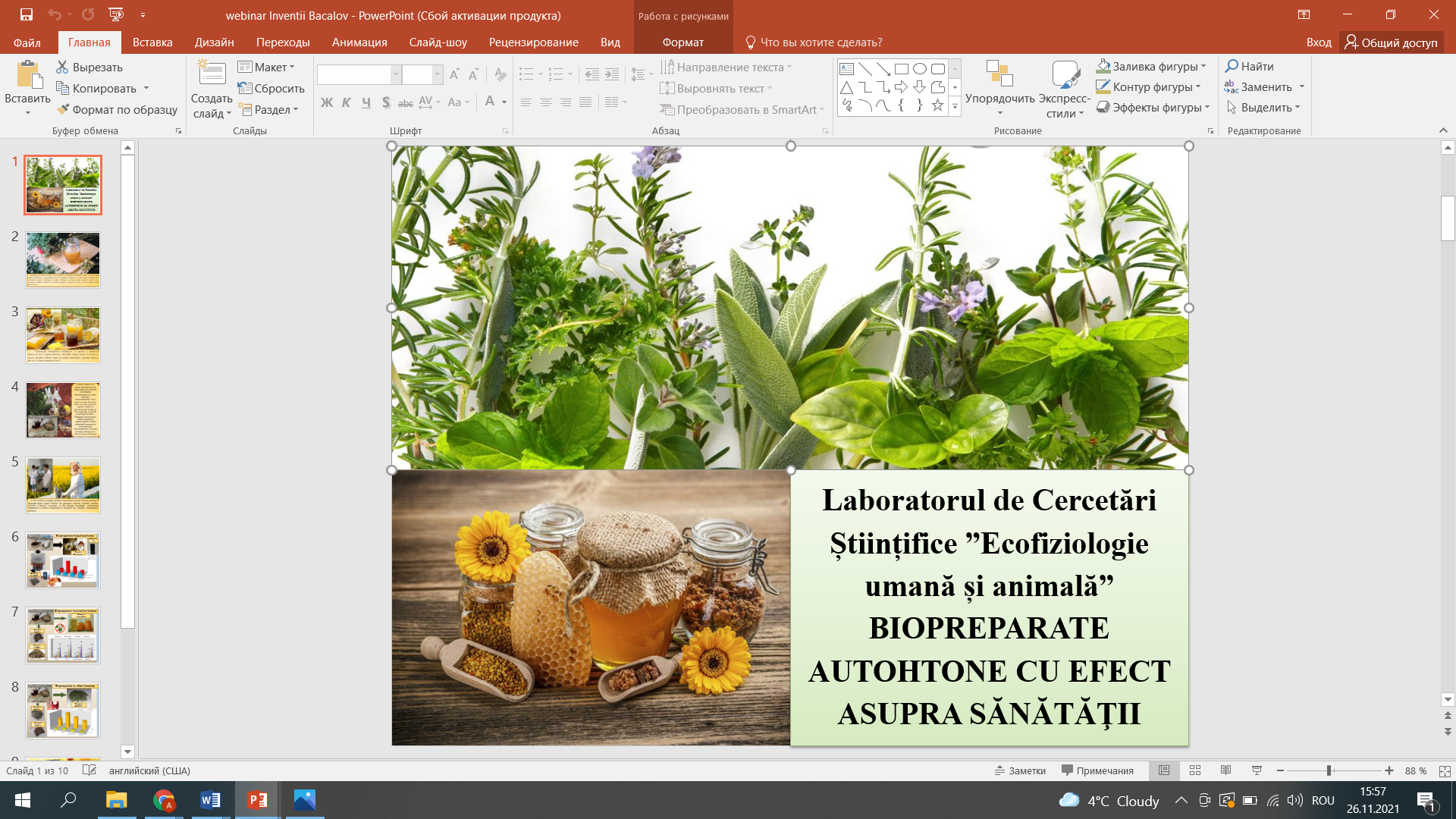The width and height of the screenshot is (1456, 819).
Task: Toggle Bold (Ж) formatting
Action: (327, 102)
